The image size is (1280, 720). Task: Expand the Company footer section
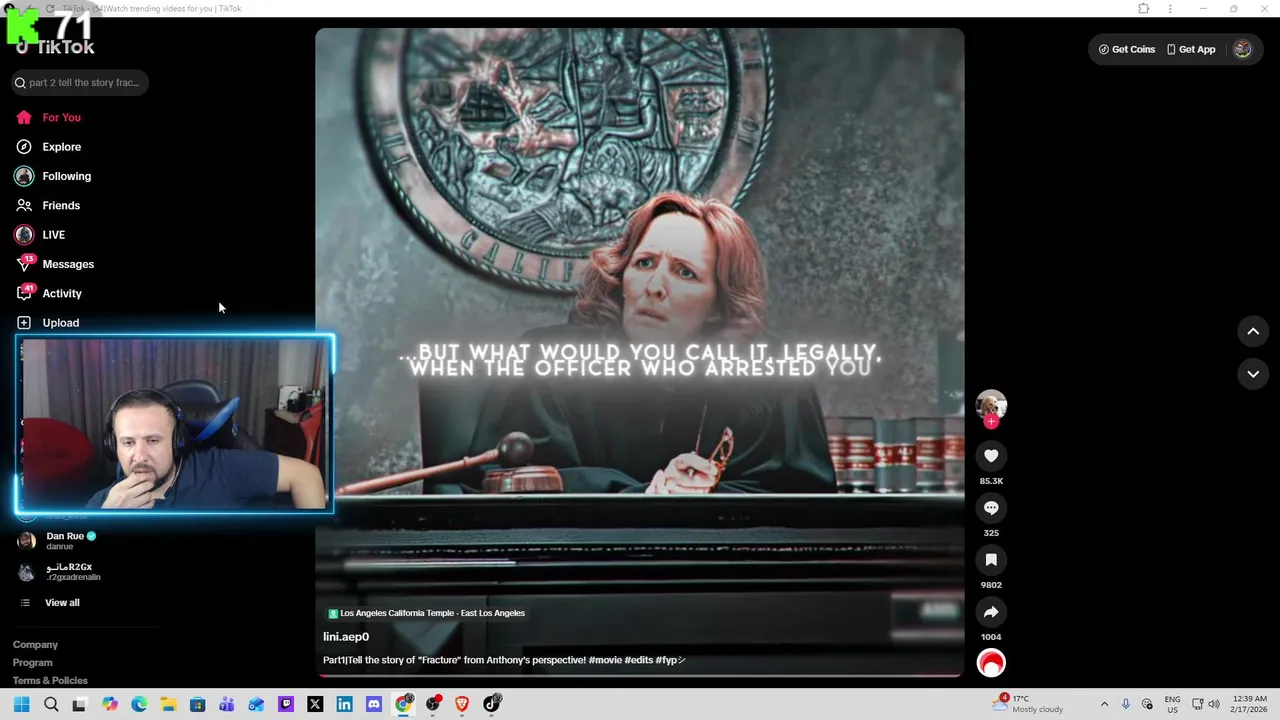point(35,645)
